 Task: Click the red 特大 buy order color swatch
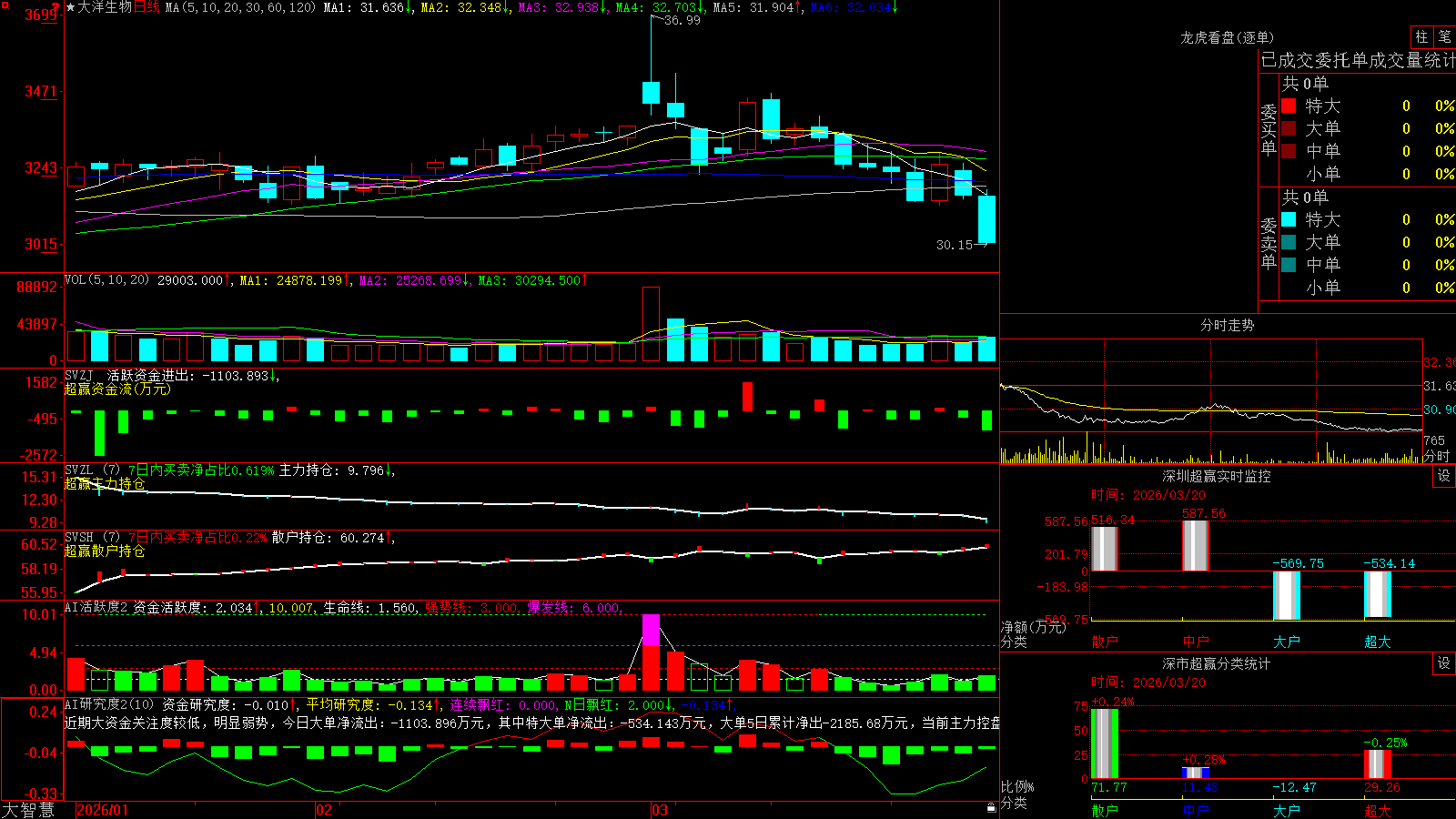pyautogui.click(x=1289, y=106)
